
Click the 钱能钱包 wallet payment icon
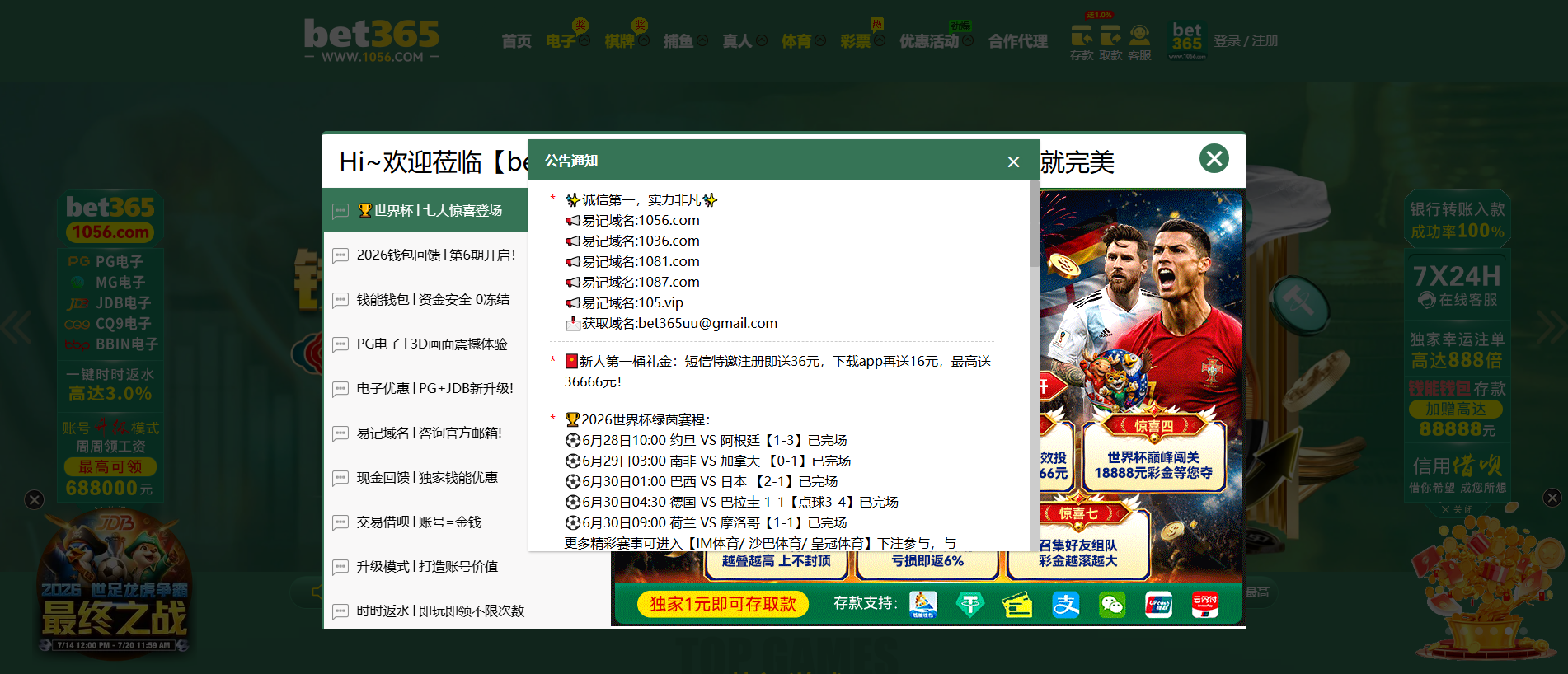(x=923, y=605)
